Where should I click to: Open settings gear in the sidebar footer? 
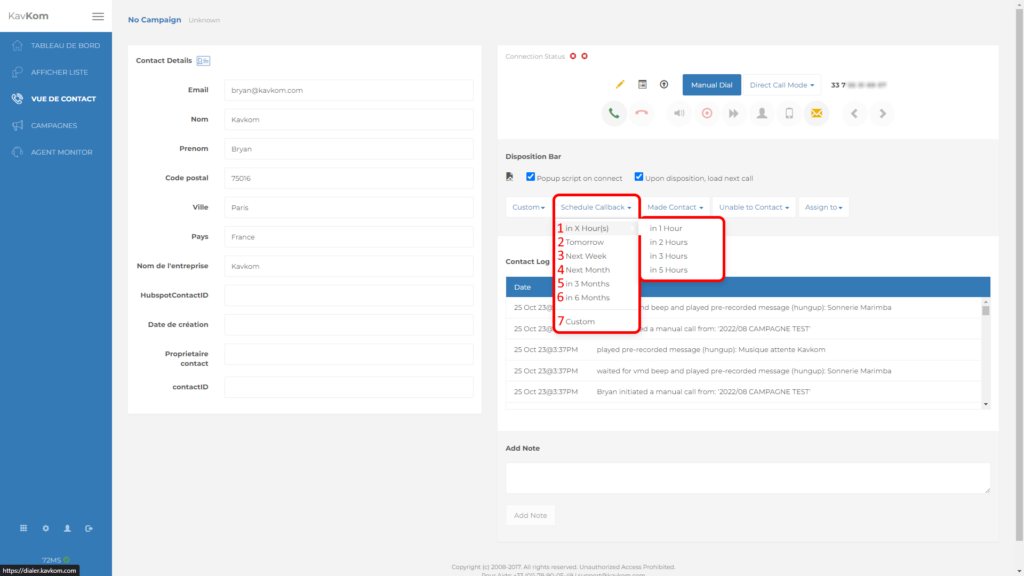click(45, 528)
